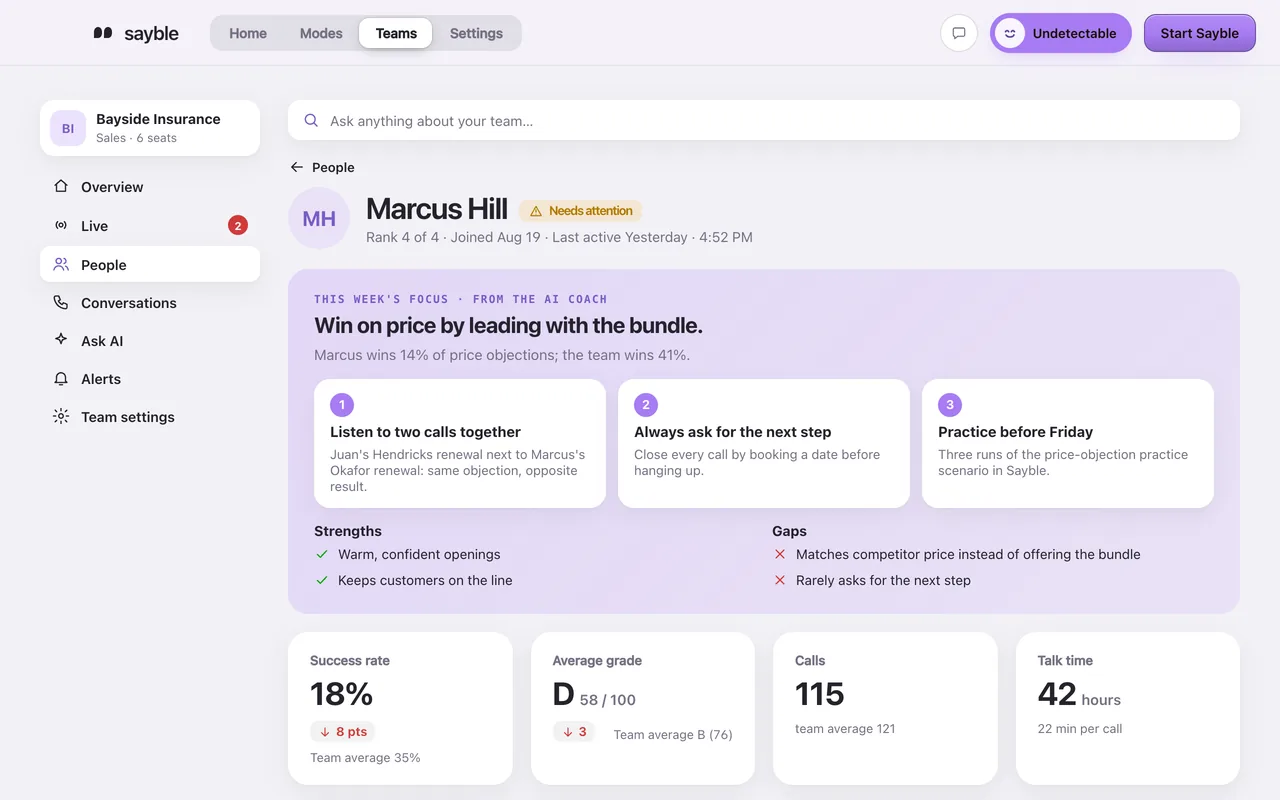Click the red Live notification badge
Viewport: 1280px width, 800px height.
click(x=238, y=225)
